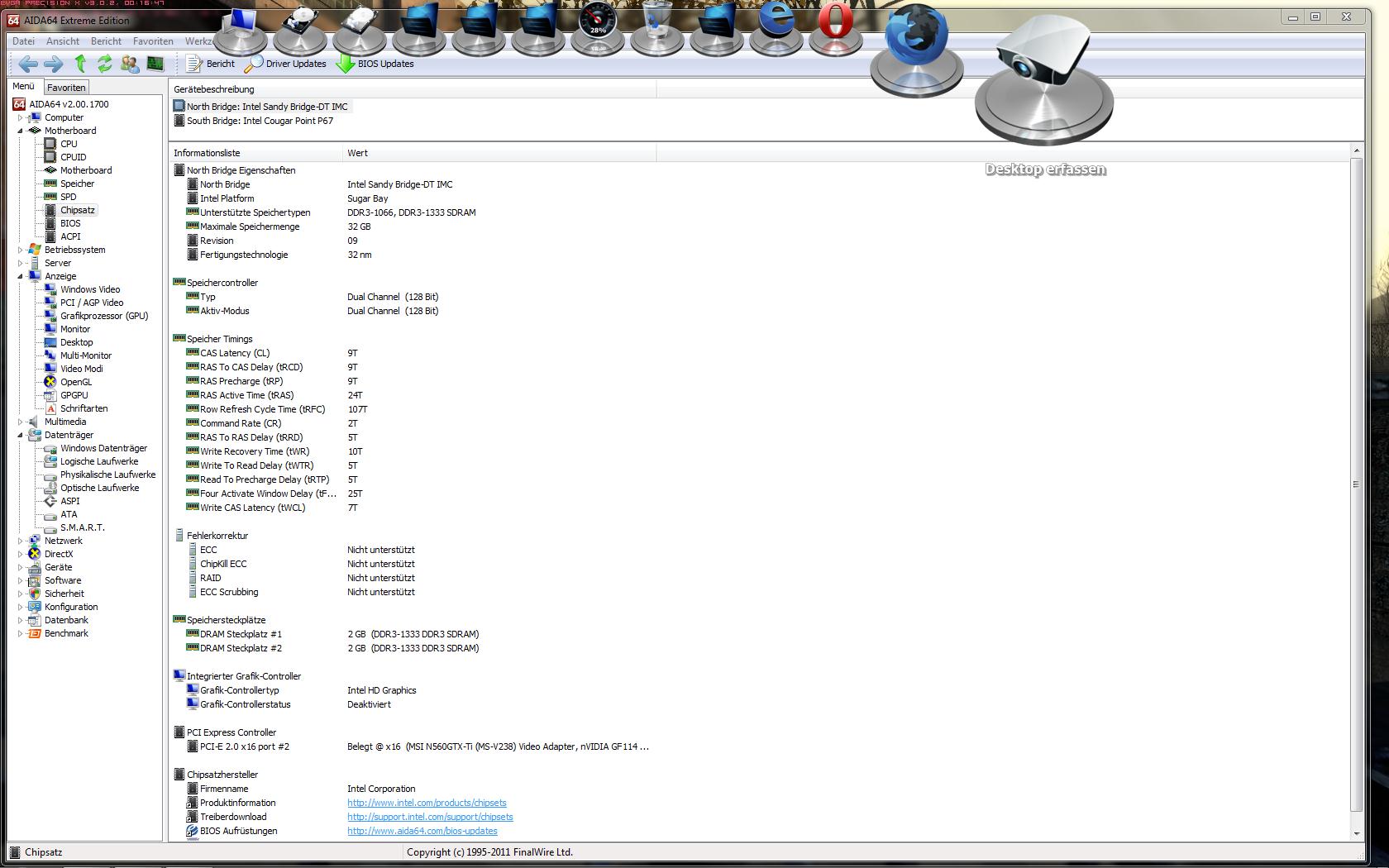This screenshot has width=1389, height=868.
Task: Switch to the Favoriten tab in the sidebar
Action: point(66,88)
